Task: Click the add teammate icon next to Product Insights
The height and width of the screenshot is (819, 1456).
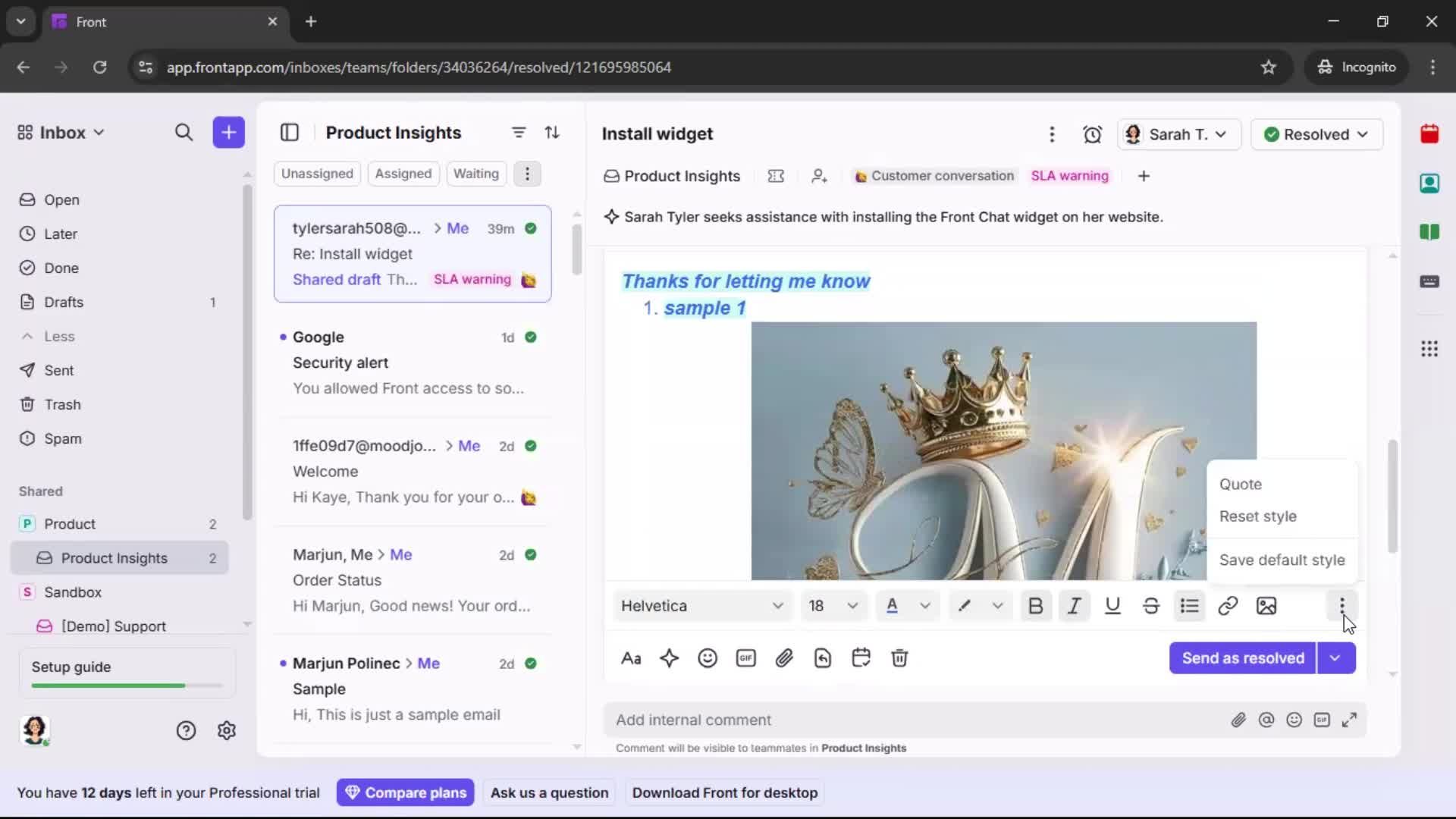Action: pyautogui.click(x=819, y=176)
